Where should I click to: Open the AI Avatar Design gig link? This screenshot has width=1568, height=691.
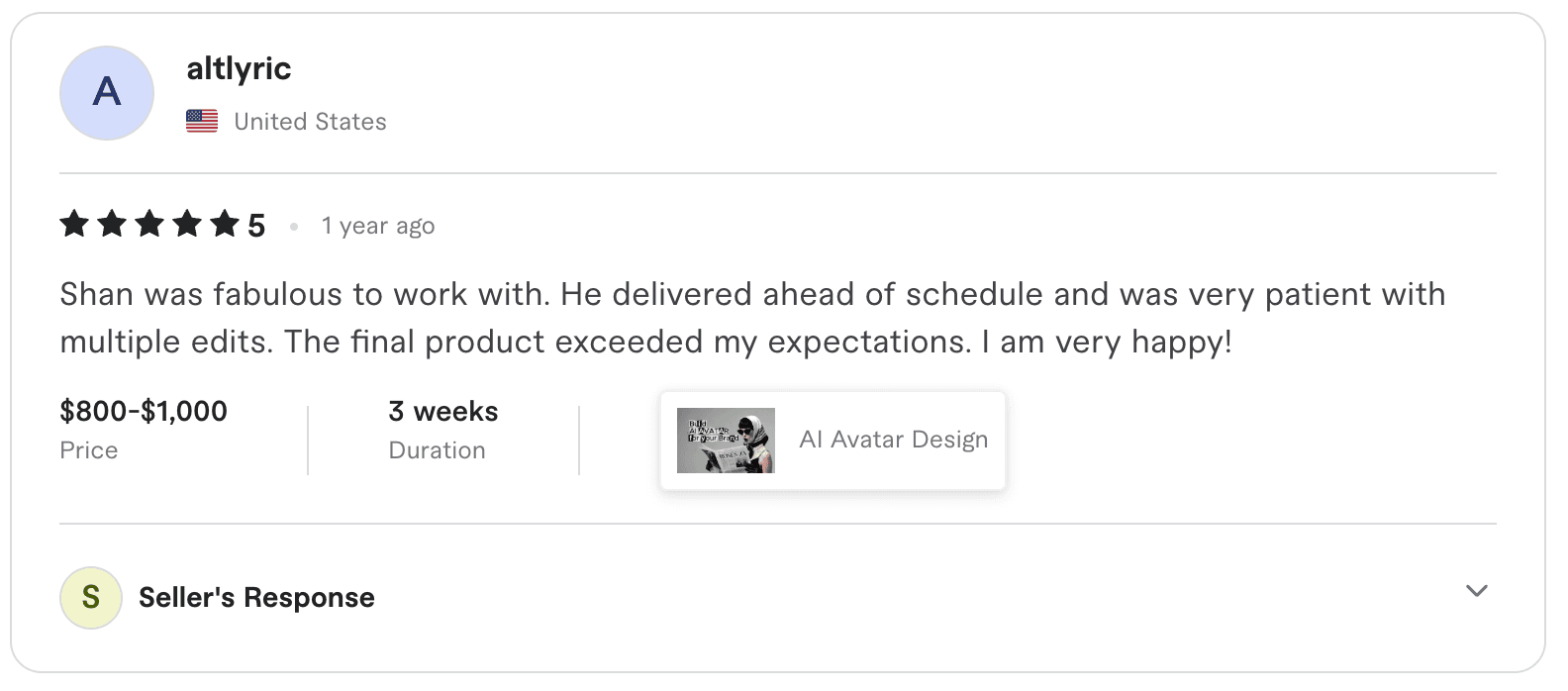coord(894,439)
